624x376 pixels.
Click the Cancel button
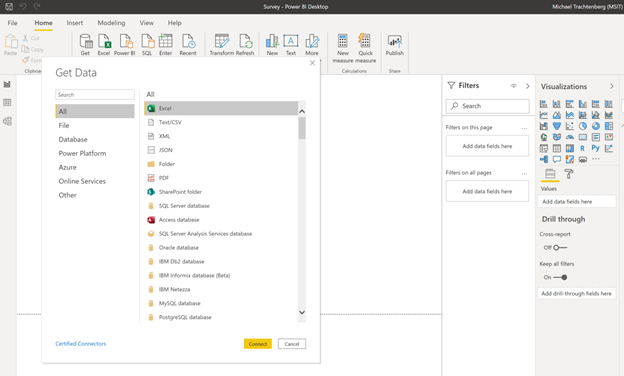tap(292, 344)
